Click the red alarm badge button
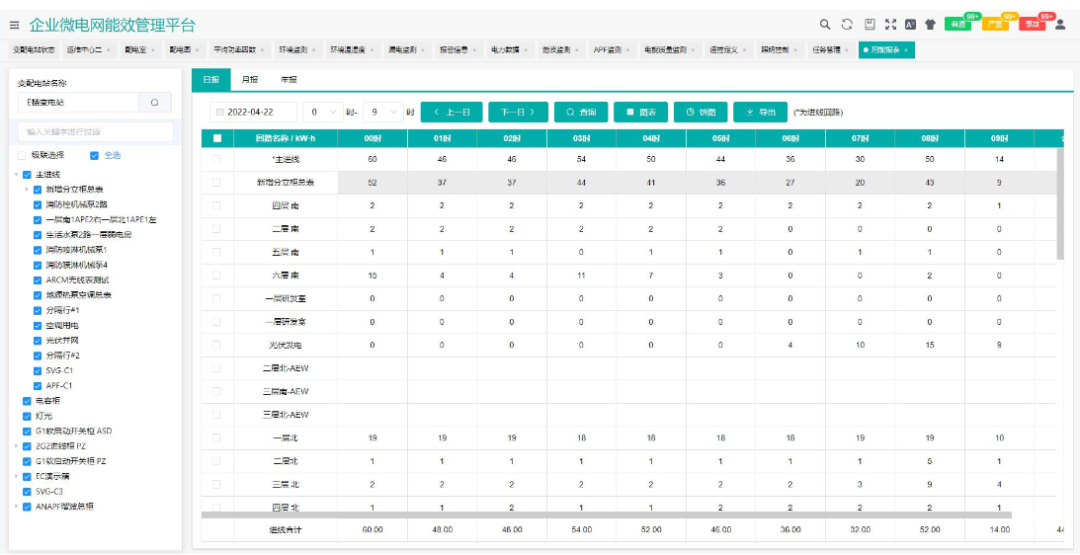1080x555 pixels. point(1031,25)
